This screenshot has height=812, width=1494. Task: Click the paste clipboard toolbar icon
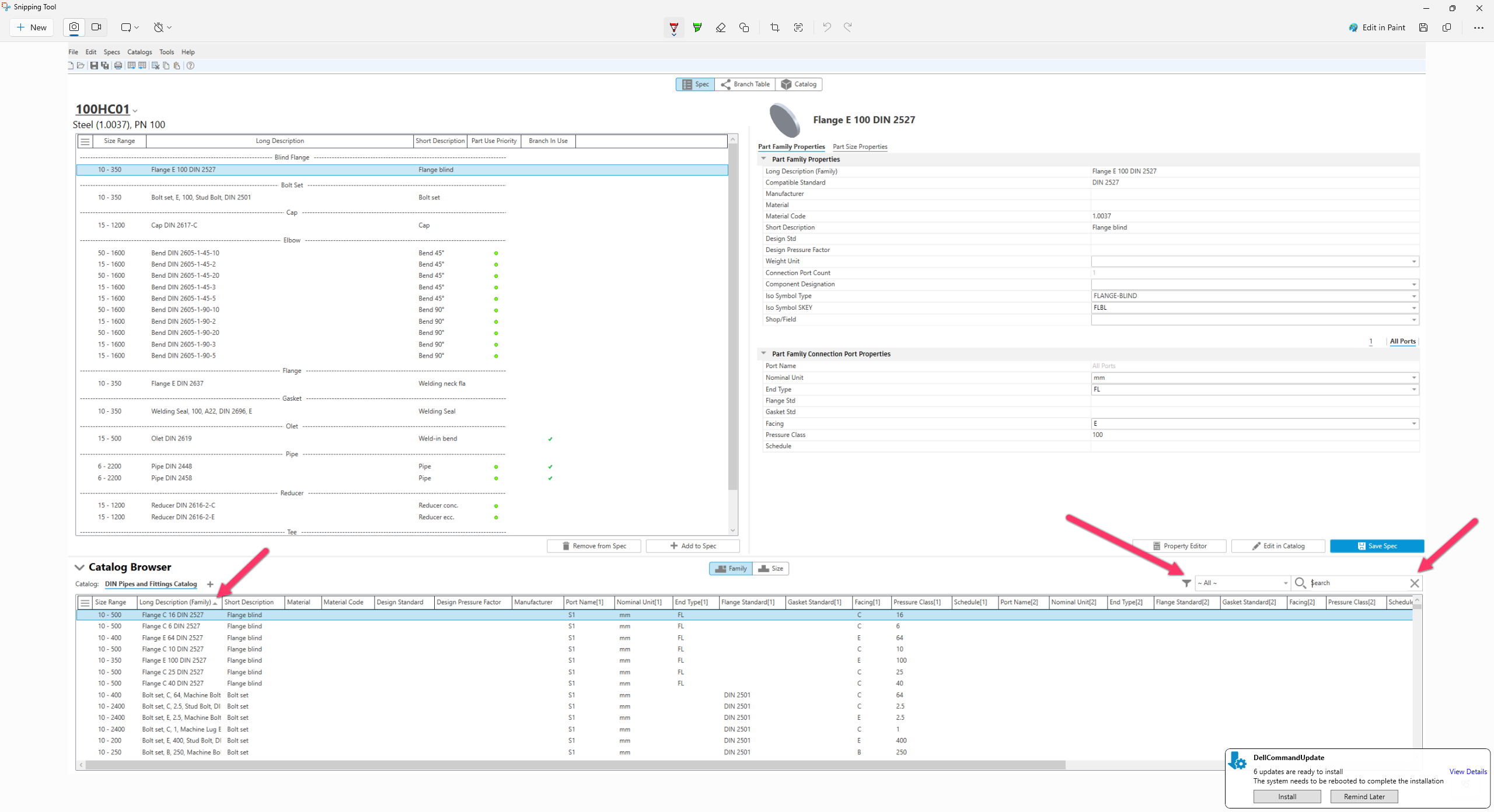(177, 65)
